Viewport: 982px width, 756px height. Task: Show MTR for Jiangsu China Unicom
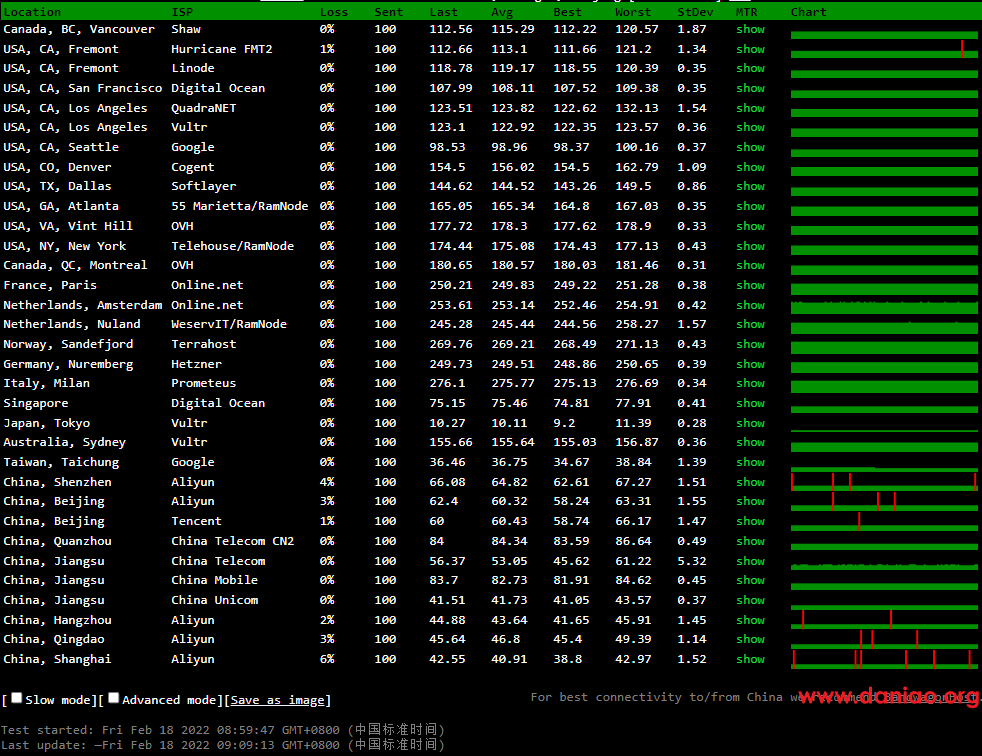tap(750, 599)
